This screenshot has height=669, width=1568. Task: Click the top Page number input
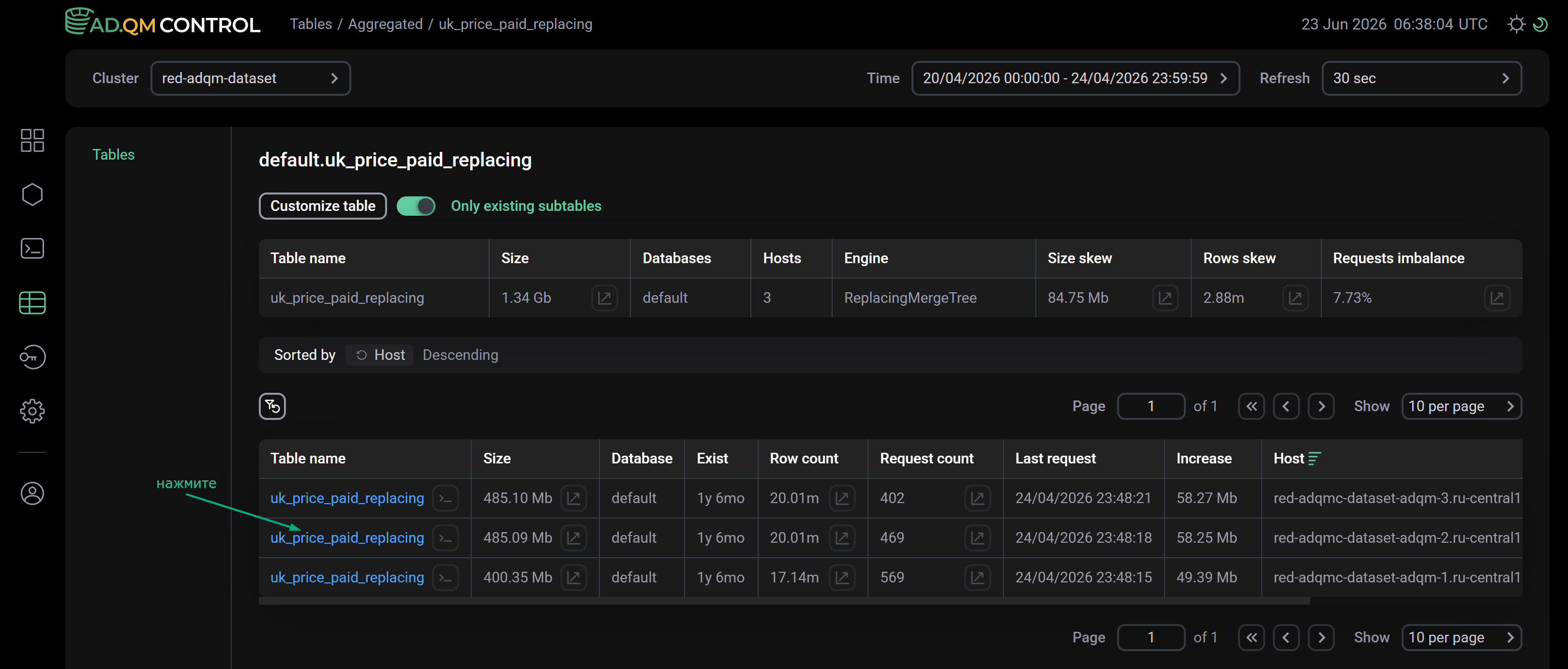coord(1150,406)
